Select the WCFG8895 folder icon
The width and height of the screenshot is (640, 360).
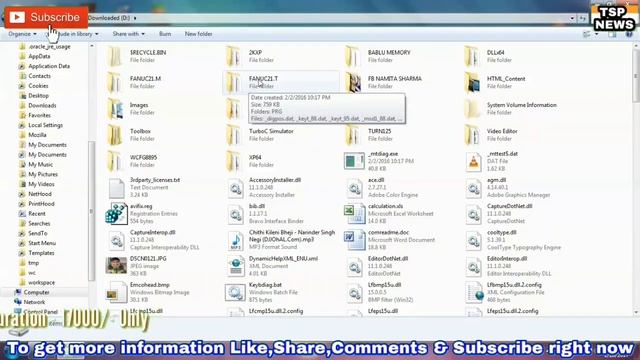pyautogui.click(x=116, y=161)
